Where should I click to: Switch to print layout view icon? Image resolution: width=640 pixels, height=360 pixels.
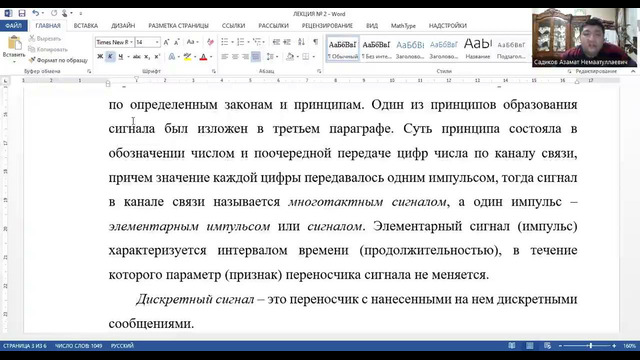click(x=530, y=346)
